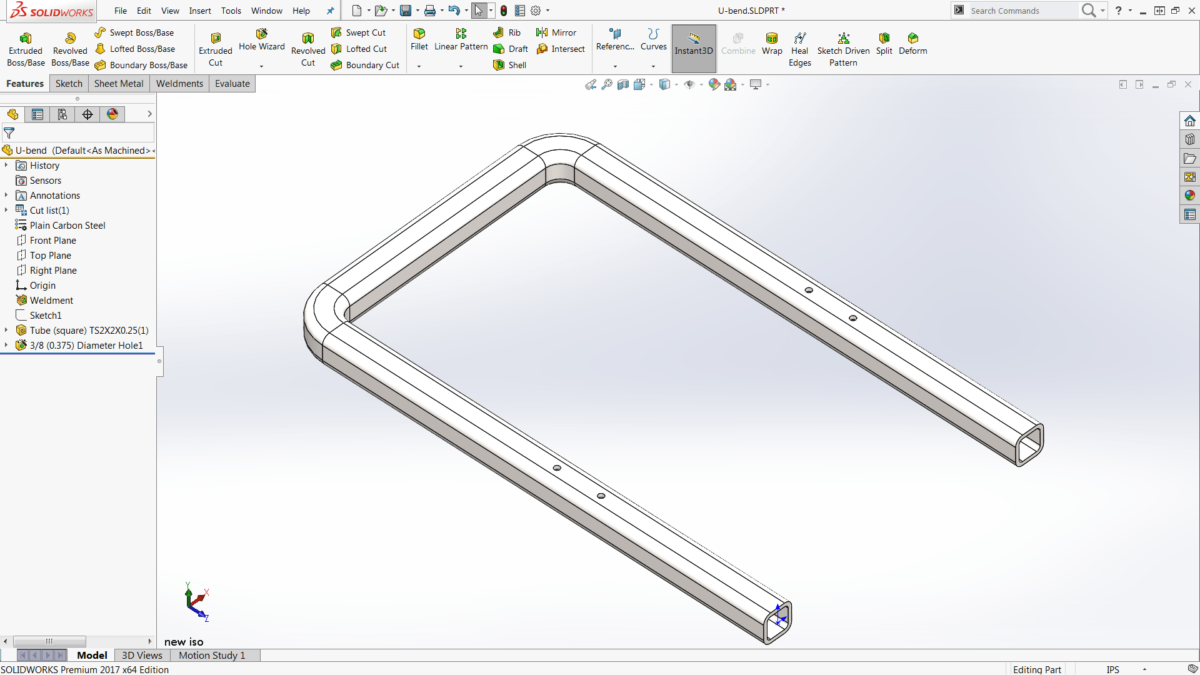Image resolution: width=1200 pixels, height=675 pixels.
Task: Open the Insert menu
Action: [199, 10]
